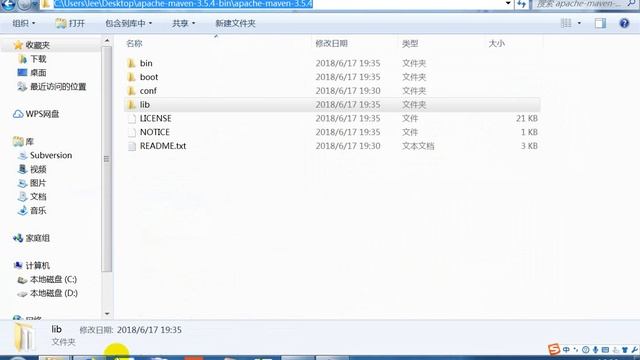Open the WPS网盘 cloud drive
Viewport: 640px width, 360px height.
pos(42,114)
